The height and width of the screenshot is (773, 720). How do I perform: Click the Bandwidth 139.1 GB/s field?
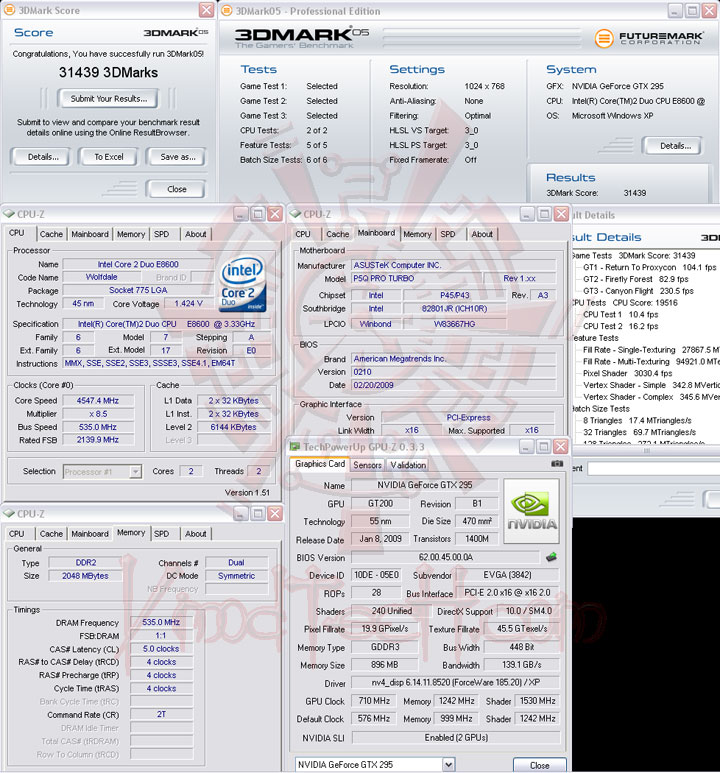pos(521,665)
